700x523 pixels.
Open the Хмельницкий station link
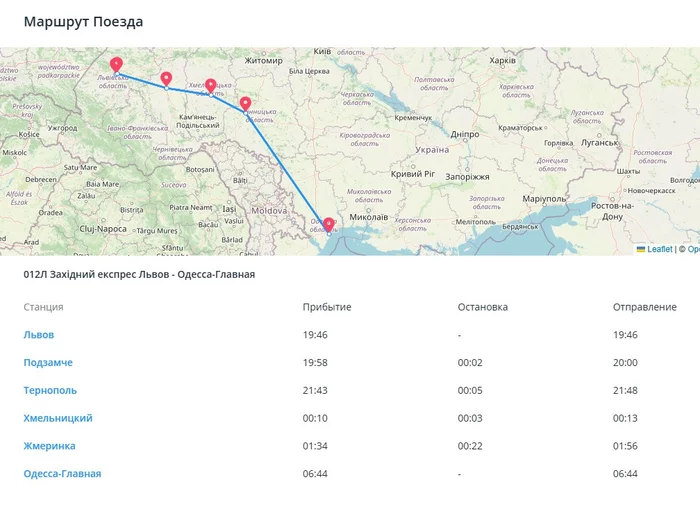coord(58,418)
